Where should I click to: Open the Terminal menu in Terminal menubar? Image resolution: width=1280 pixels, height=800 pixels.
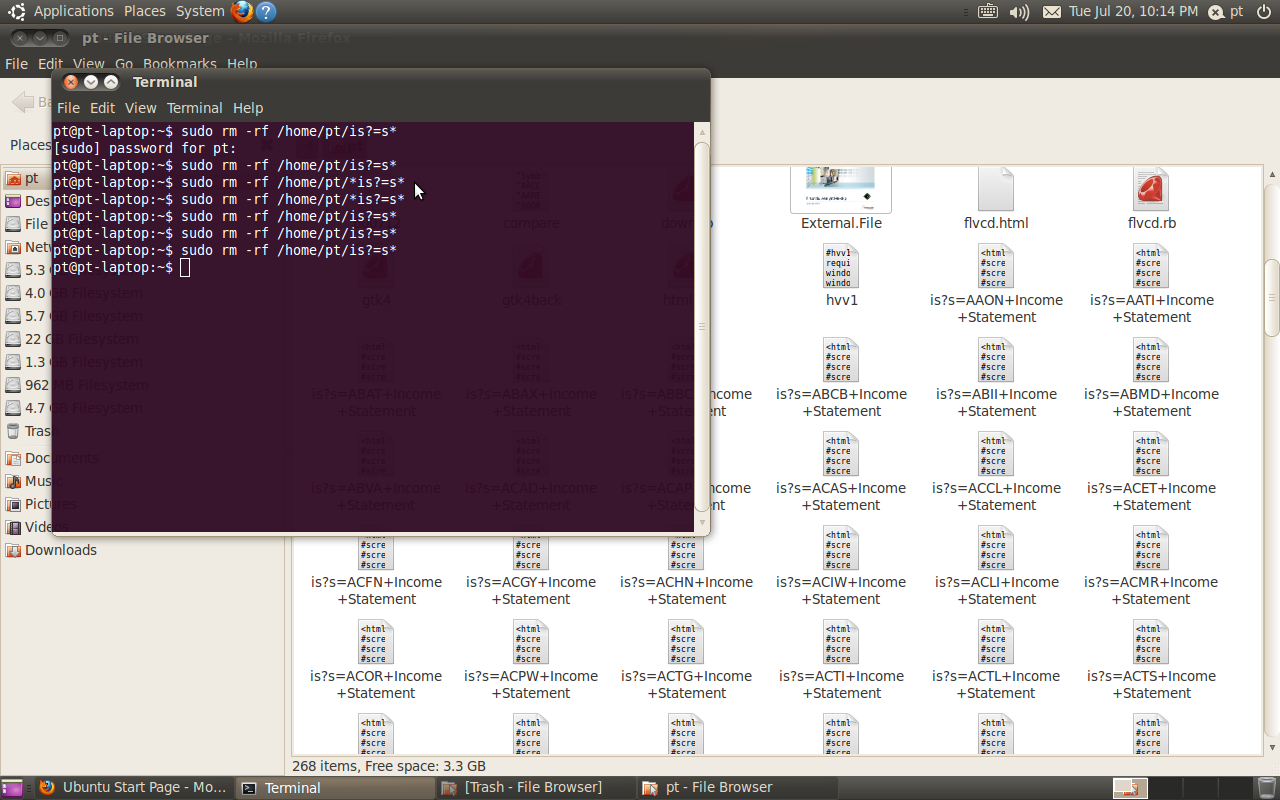click(x=194, y=108)
